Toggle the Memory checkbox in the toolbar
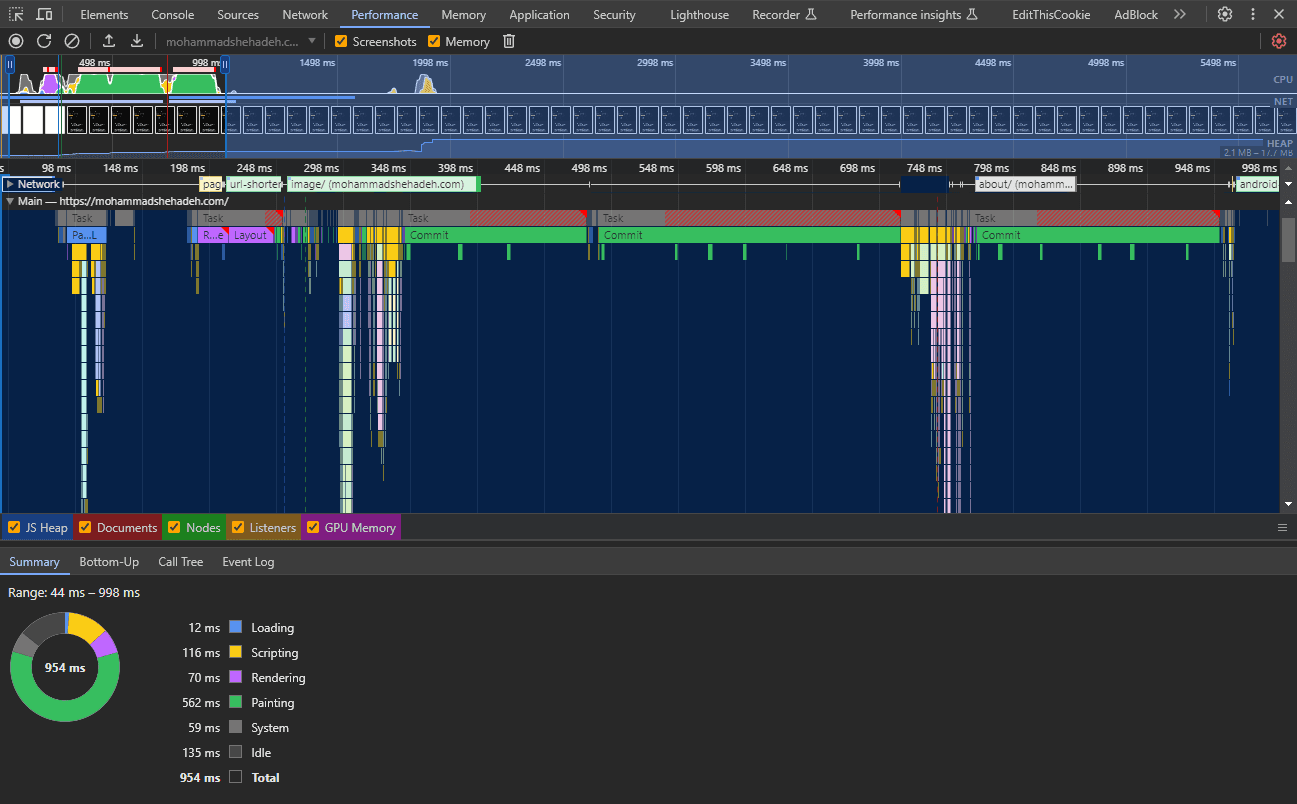Image resolution: width=1297 pixels, height=804 pixels. pos(434,42)
